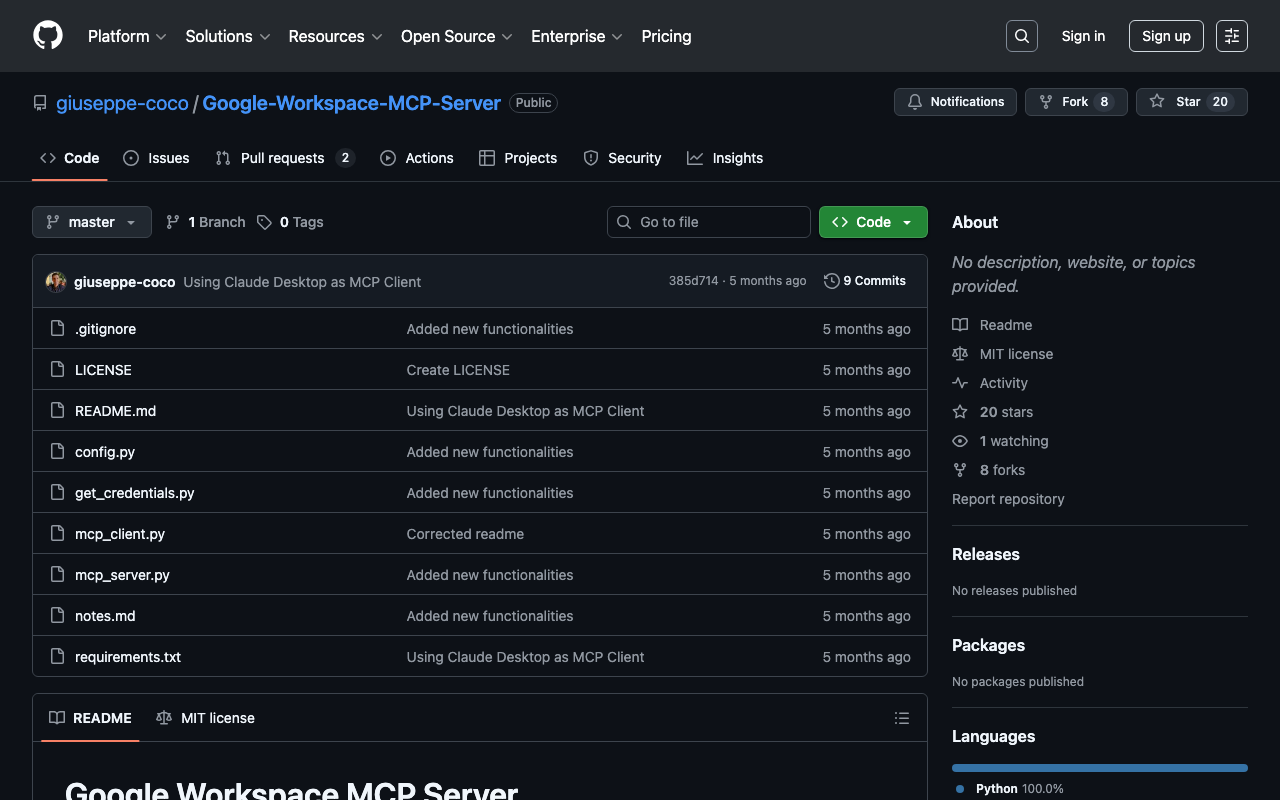This screenshot has width=1280, height=800.
Task: Click the commit history clock icon
Action: point(831,281)
